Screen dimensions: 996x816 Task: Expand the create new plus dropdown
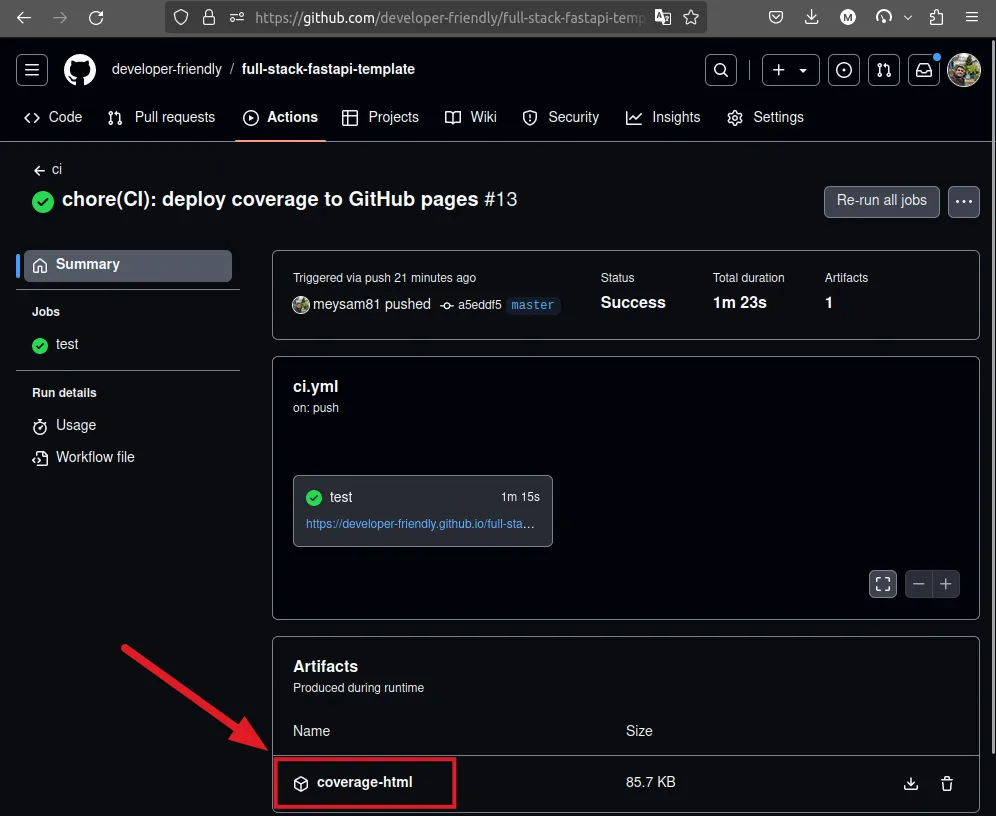[790, 70]
